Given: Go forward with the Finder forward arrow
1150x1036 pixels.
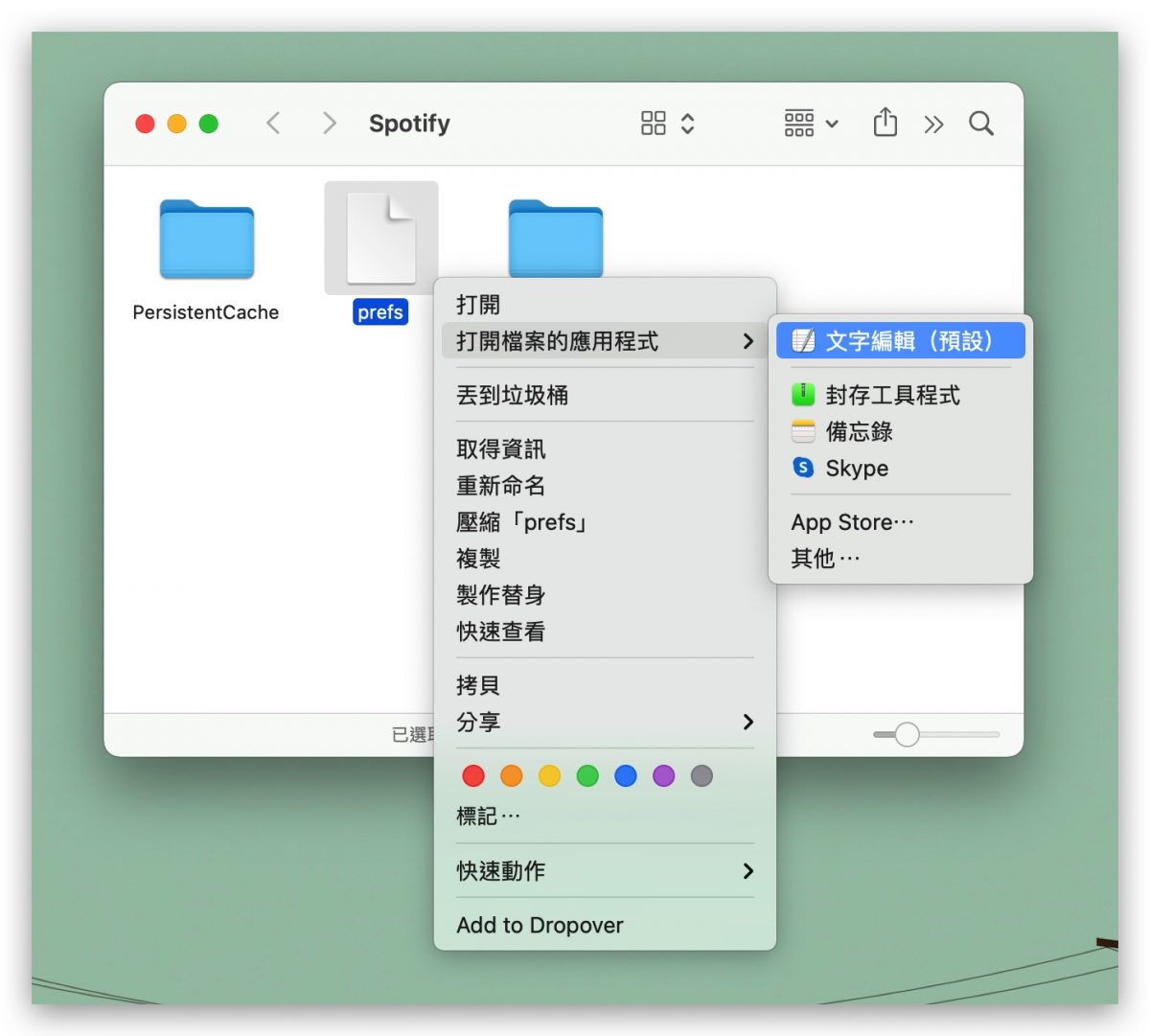Looking at the screenshot, I should coord(330,123).
